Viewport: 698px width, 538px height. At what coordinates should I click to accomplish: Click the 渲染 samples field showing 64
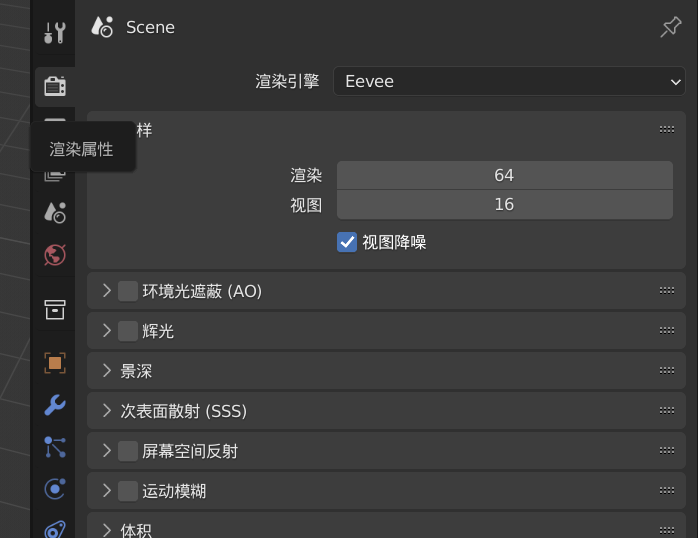tap(504, 175)
